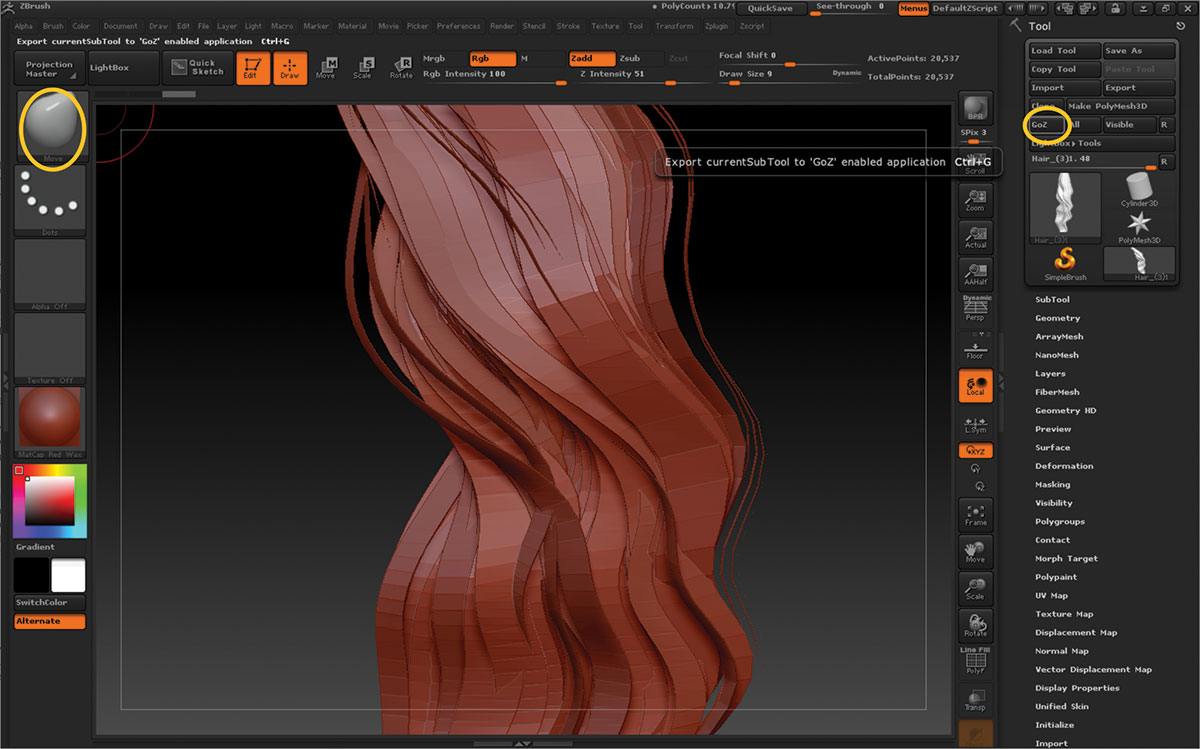Select the large Hair_(3)1 tool thumbnail
This screenshot has height=749, width=1200.
click(1065, 208)
